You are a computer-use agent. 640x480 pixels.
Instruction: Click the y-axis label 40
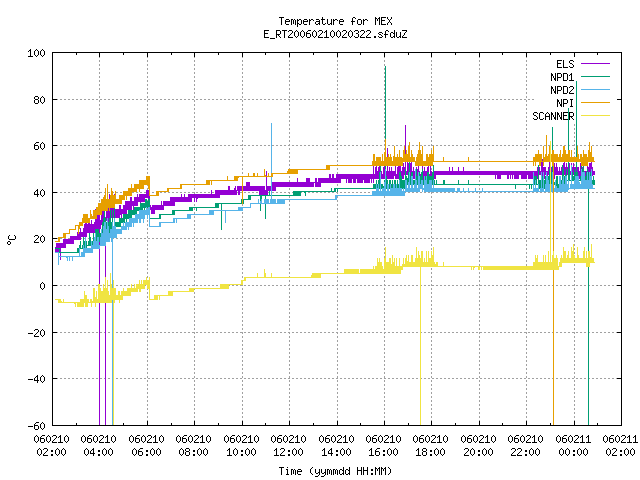pos(39,193)
